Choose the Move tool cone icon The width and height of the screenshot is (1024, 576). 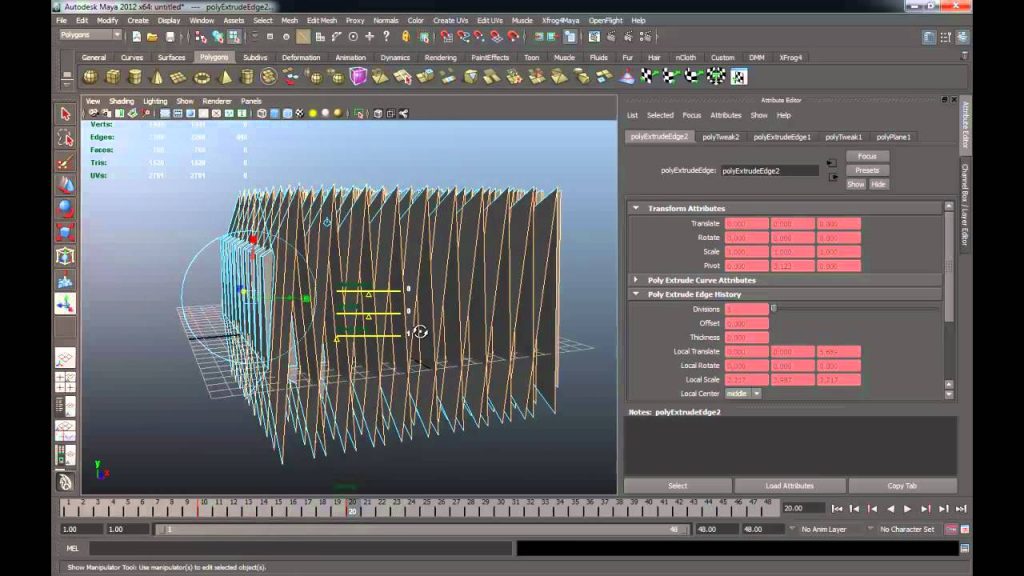tap(65, 185)
